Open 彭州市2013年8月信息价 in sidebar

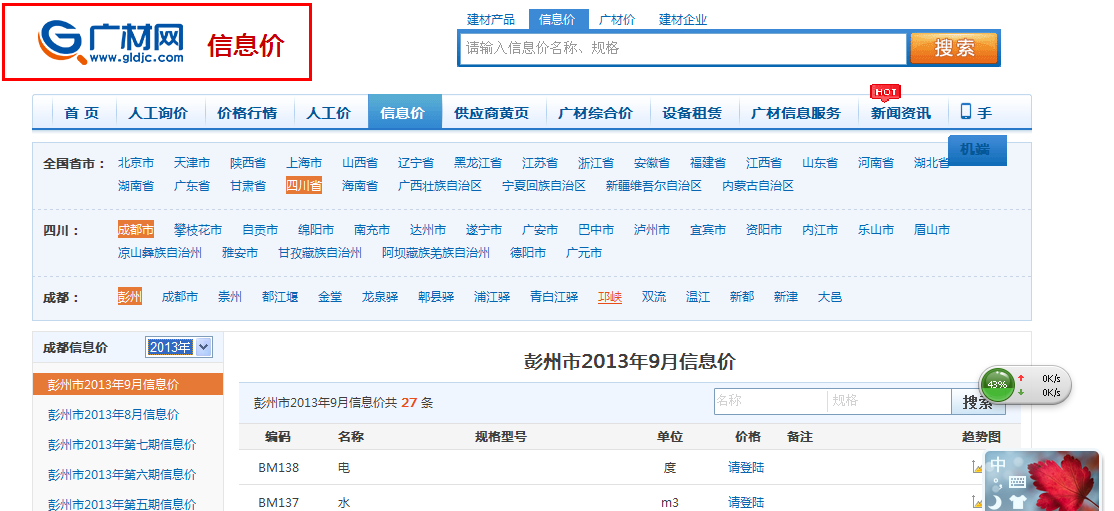(114, 414)
